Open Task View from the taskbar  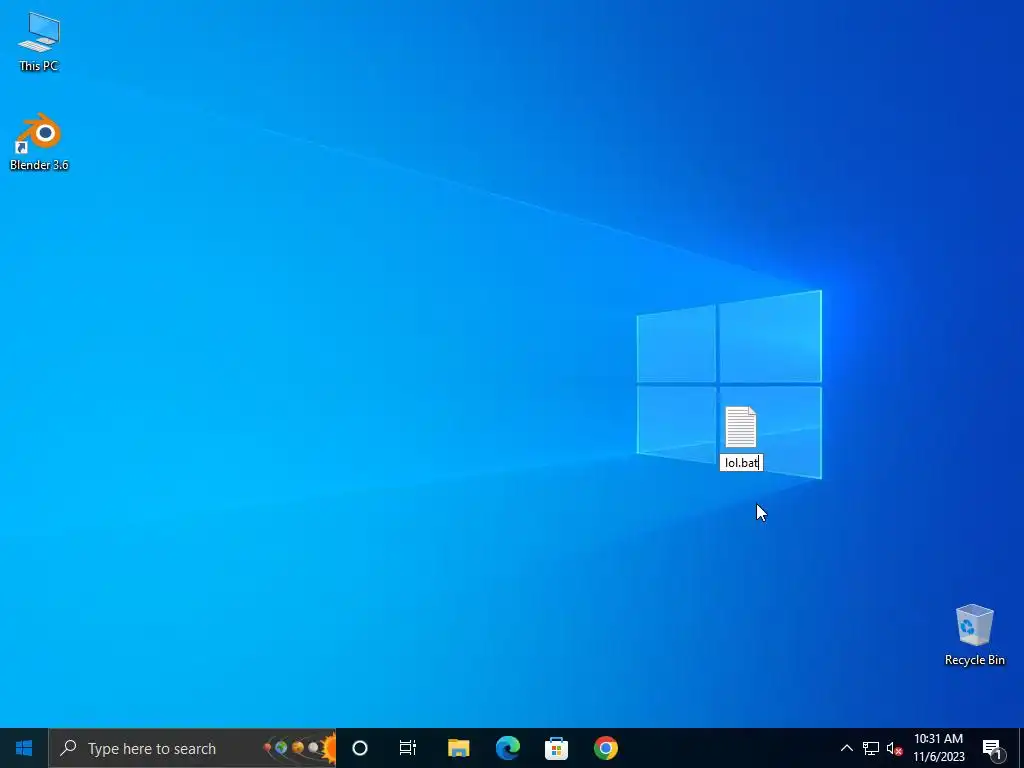(x=408, y=748)
